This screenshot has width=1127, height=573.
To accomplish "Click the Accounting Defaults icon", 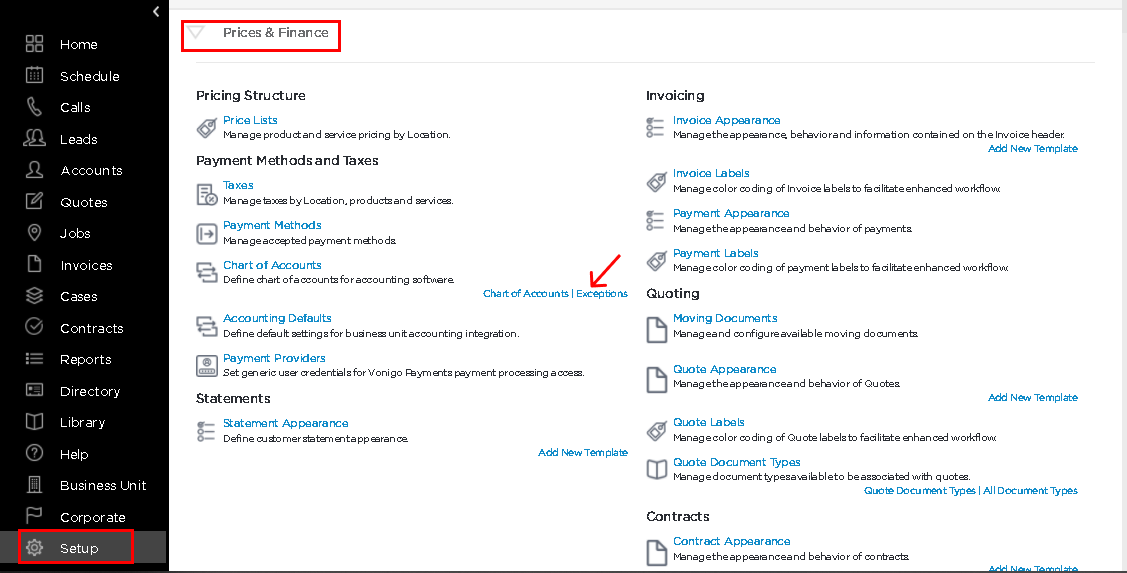I will 207,326.
